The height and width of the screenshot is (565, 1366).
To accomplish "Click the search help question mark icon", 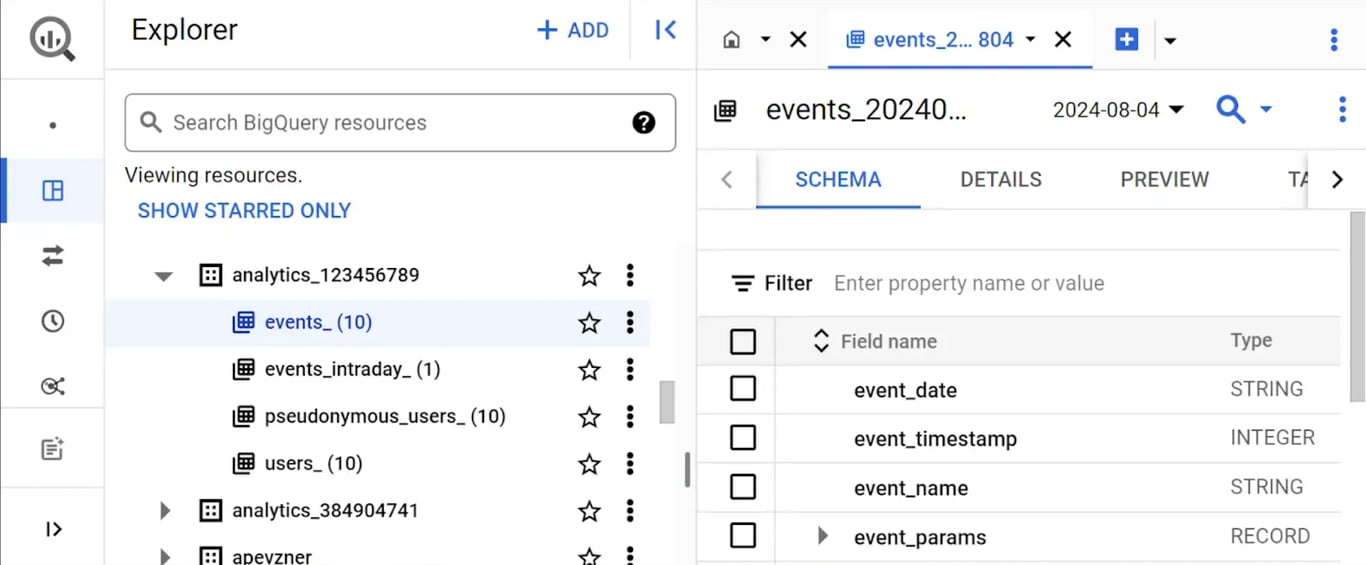I will click(x=644, y=123).
